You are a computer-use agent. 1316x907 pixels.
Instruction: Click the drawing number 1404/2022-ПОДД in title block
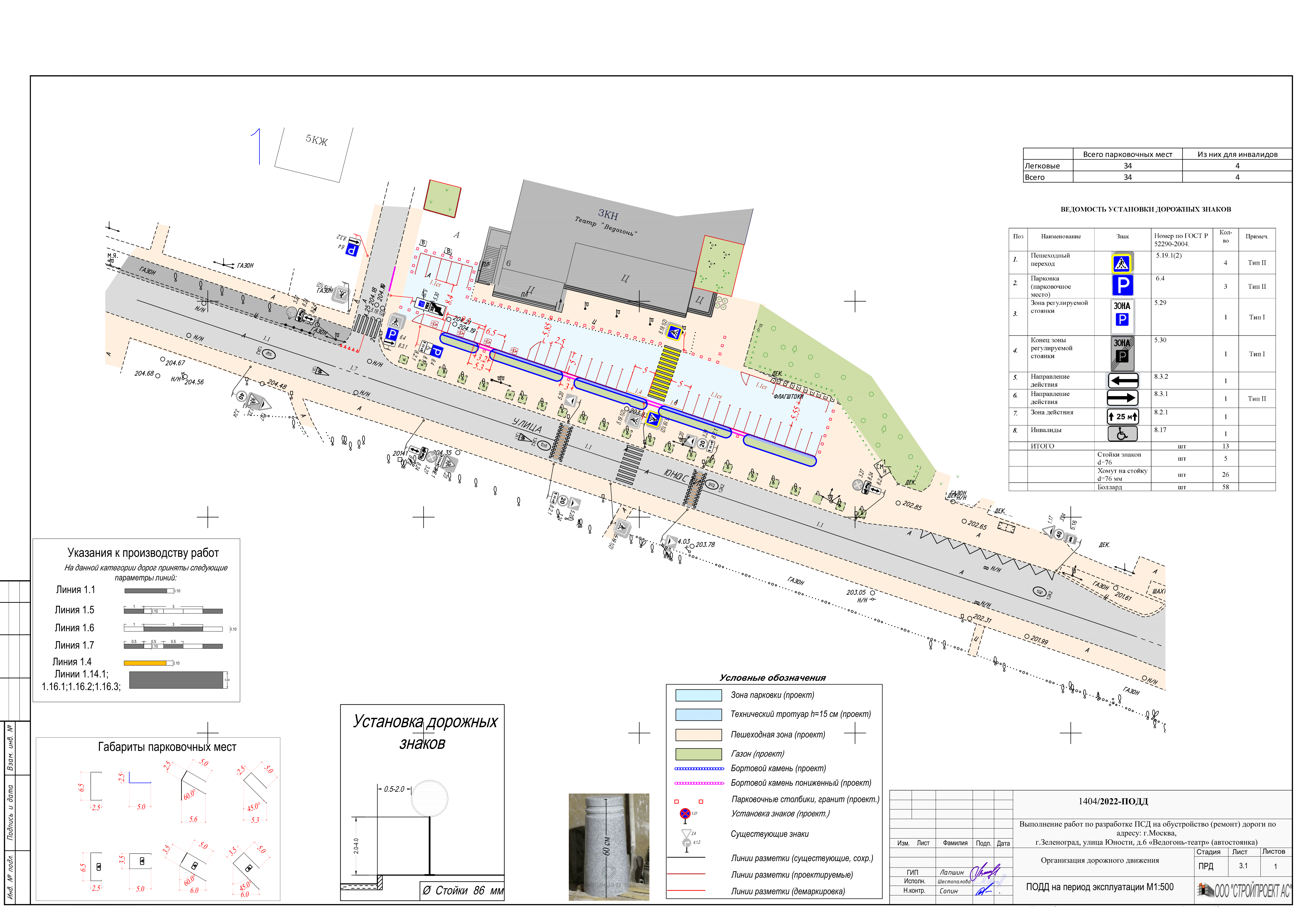point(1113,801)
